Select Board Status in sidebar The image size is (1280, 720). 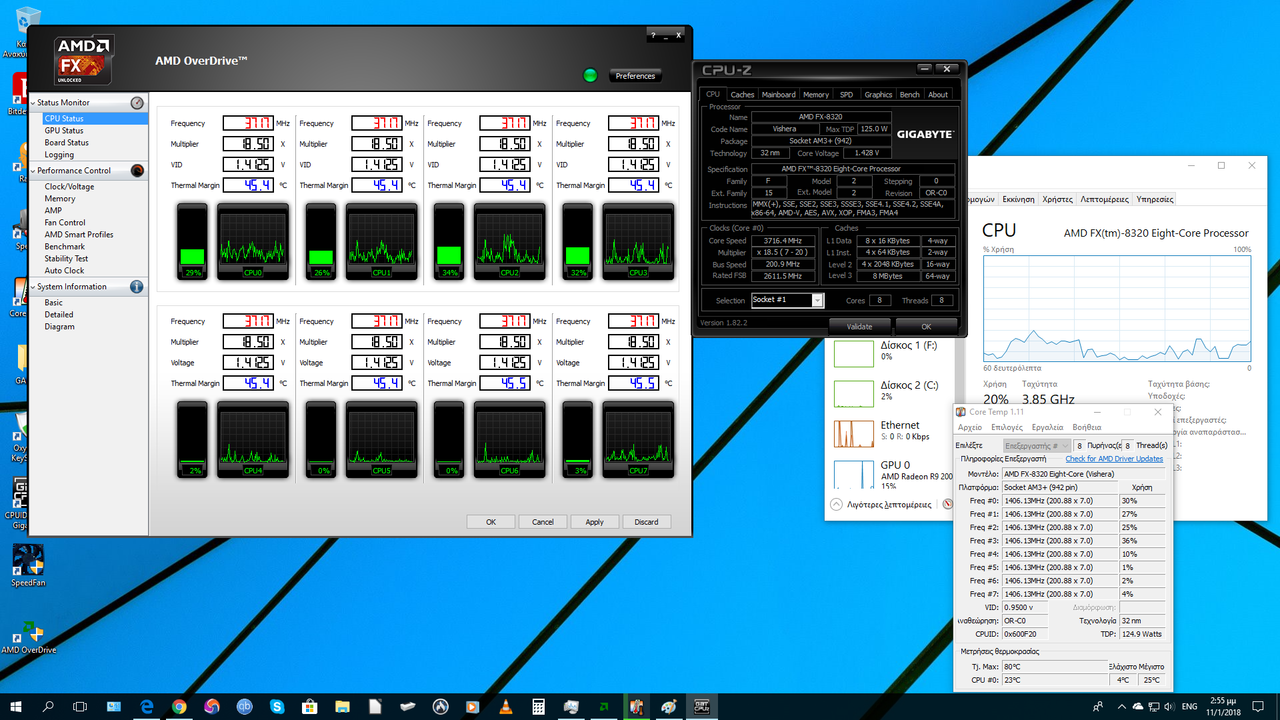67,143
